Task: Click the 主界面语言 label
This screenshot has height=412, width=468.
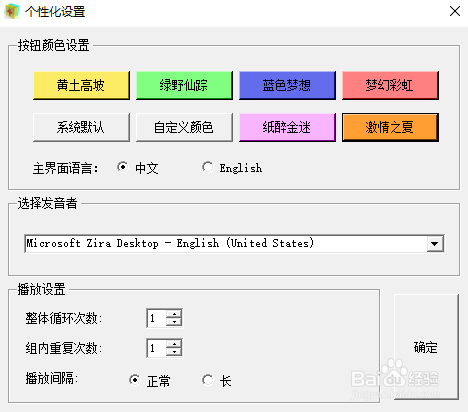Action: point(65,168)
